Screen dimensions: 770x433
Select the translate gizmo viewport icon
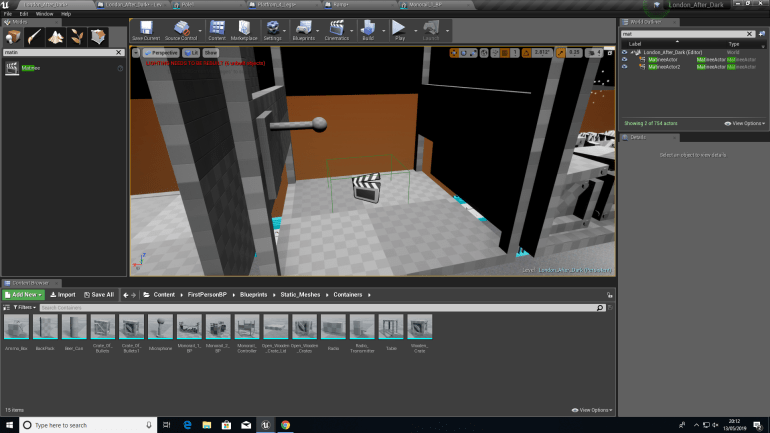[x=454, y=53]
